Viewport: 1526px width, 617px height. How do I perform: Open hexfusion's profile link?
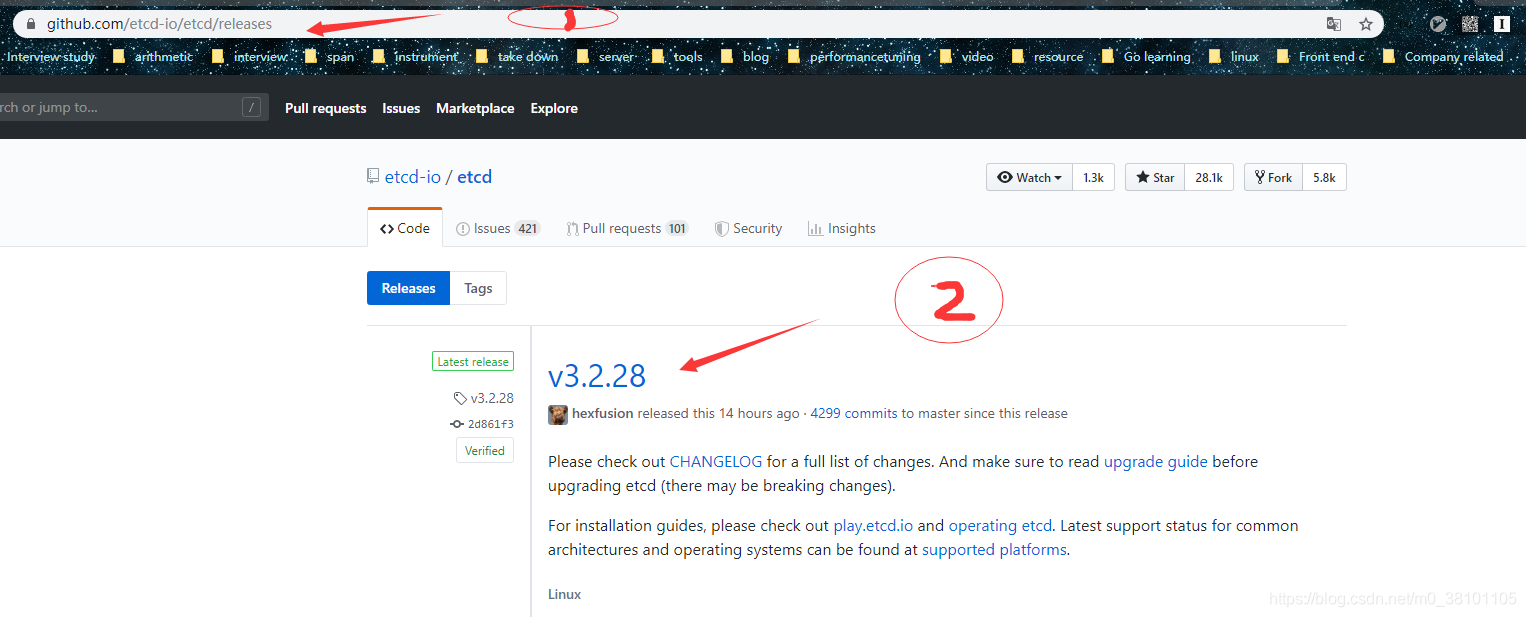click(602, 414)
